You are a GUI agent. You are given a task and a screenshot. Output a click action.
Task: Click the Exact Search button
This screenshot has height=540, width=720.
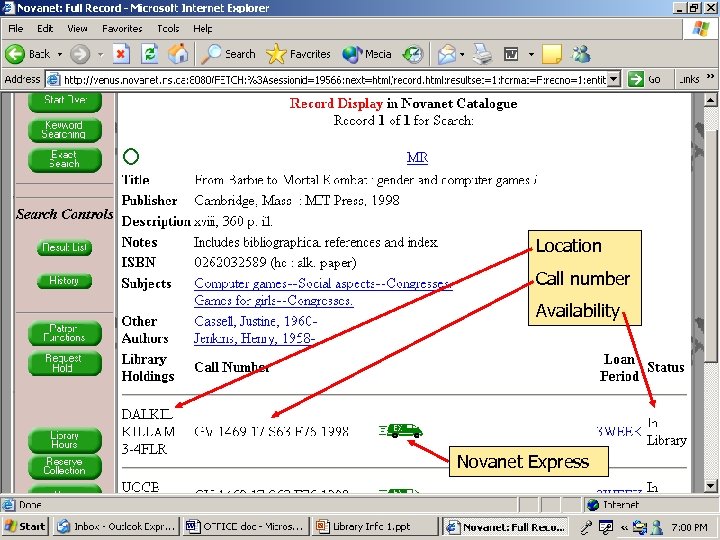click(65, 159)
